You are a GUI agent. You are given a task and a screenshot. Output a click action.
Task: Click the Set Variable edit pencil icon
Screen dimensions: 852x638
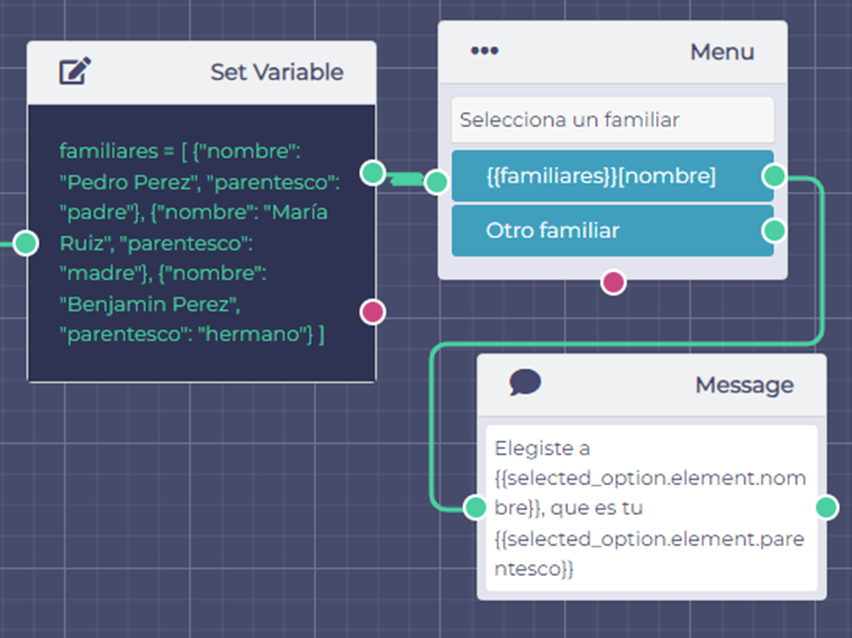click(74, 72)
